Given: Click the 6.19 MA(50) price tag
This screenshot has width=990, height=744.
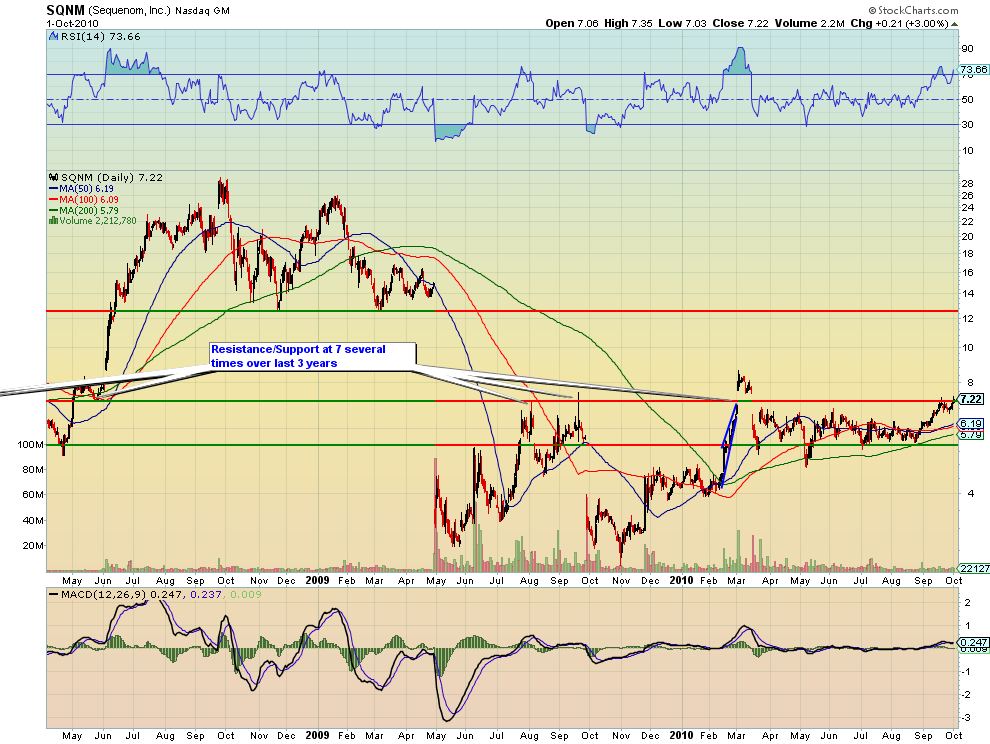Looking at the screenshot, I should tap(971, 424).
